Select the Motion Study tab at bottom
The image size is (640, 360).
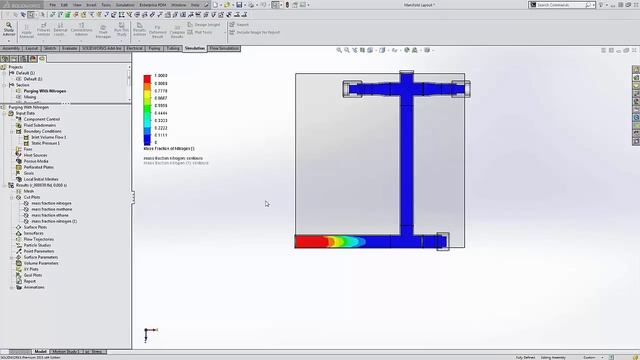(65, 351)
